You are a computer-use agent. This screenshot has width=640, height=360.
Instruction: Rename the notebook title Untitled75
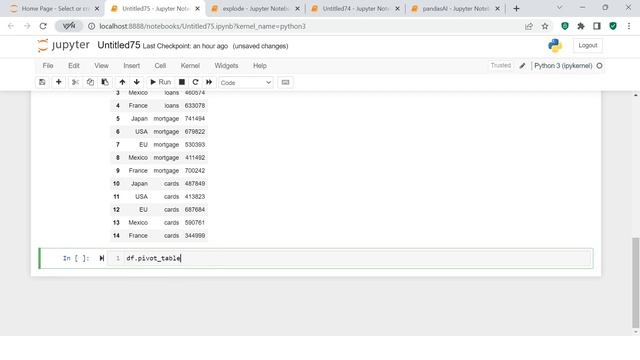point(119,45)
